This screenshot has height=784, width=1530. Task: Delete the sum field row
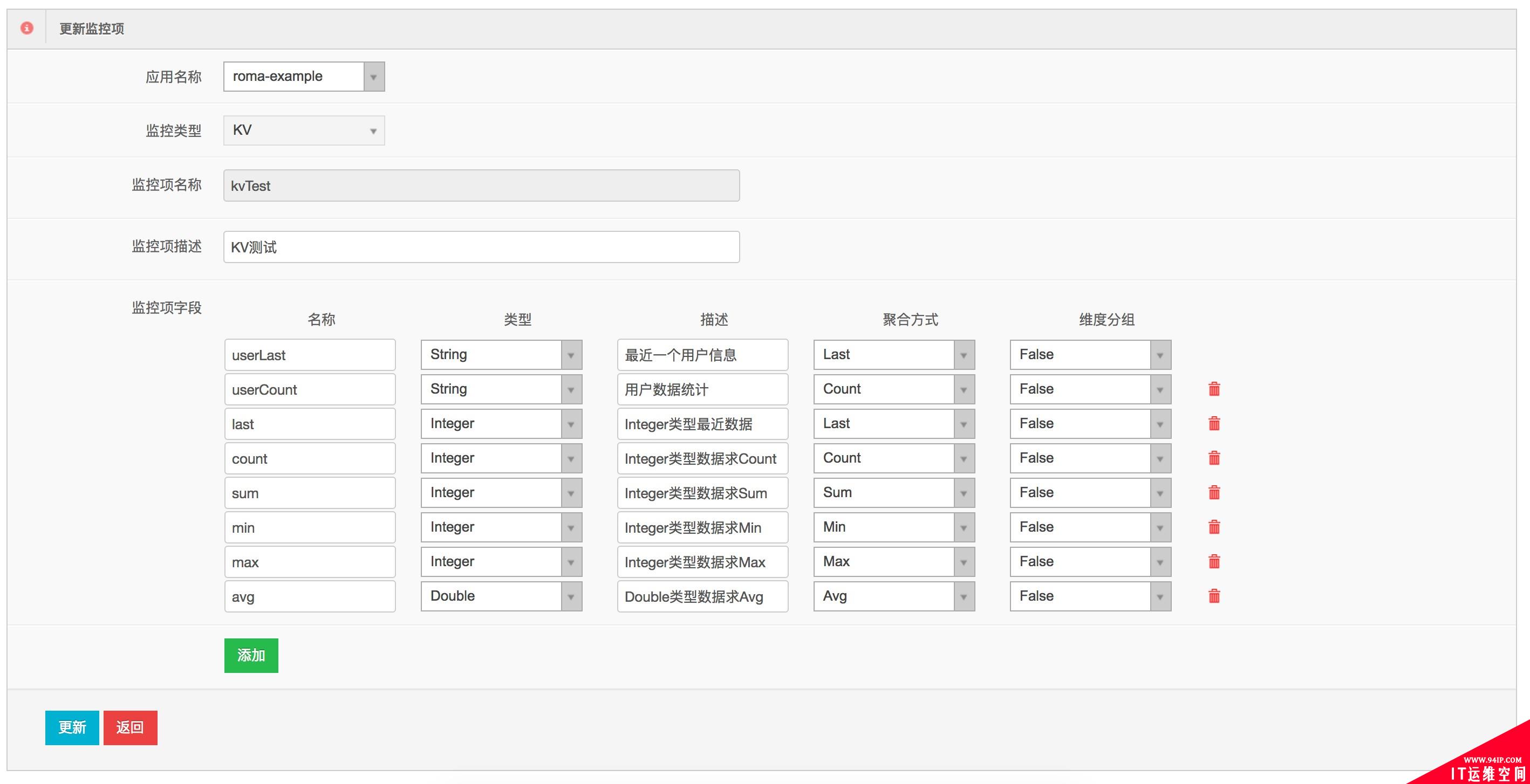(x=1214, y=492)
